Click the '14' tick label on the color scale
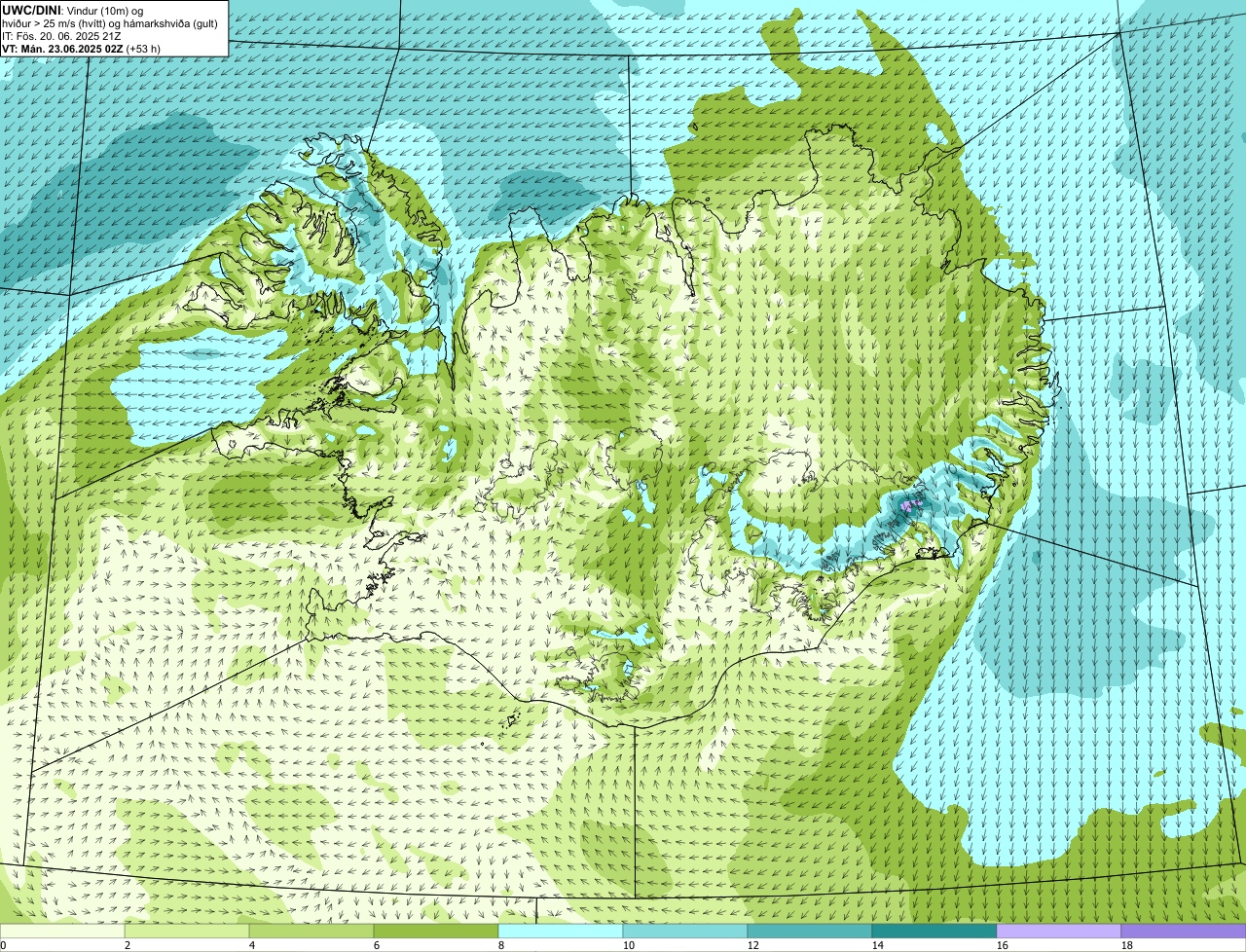 (x=878, y=945)
